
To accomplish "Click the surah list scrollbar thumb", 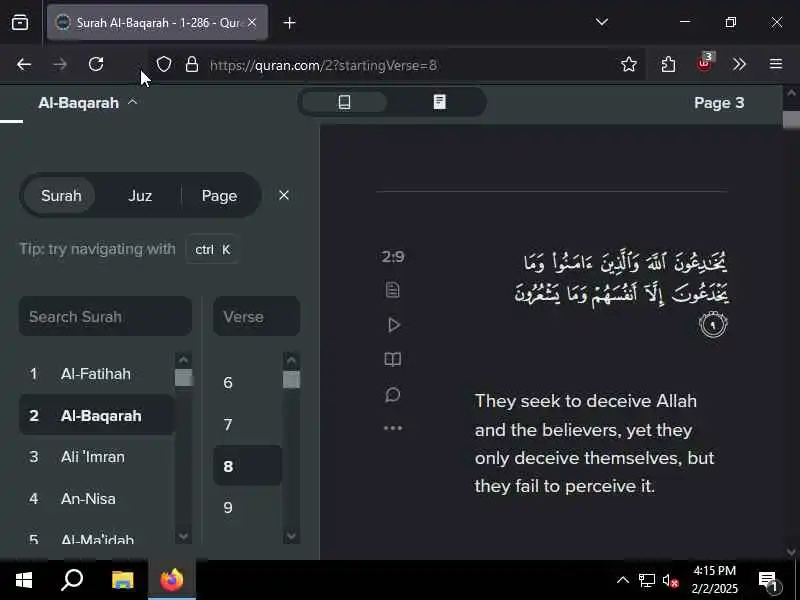I will (184, 378).
